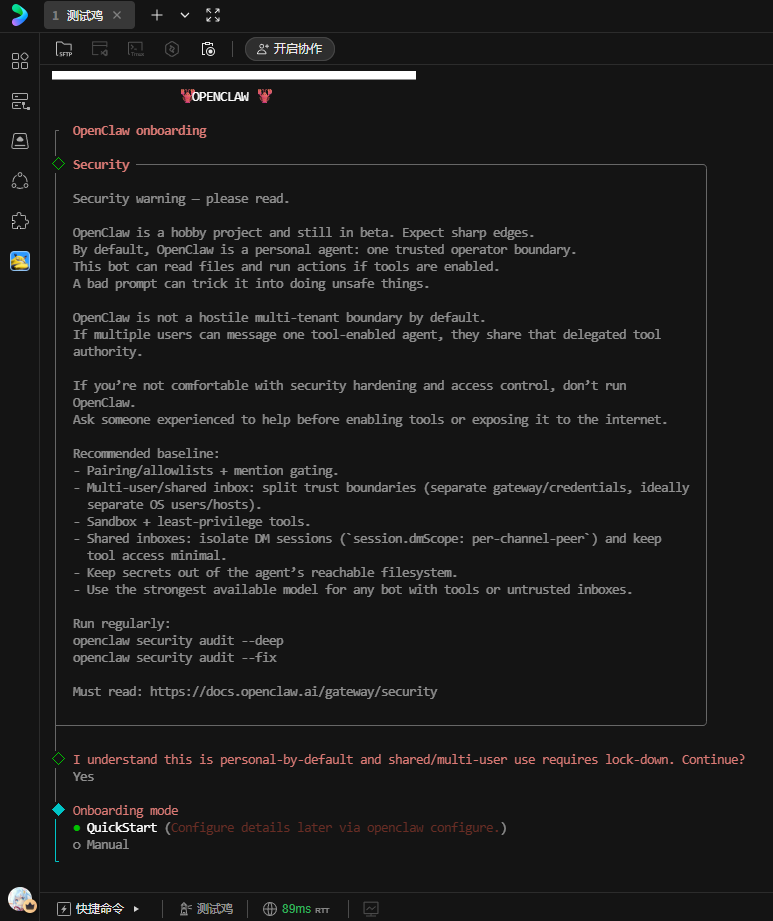The image size is (773, 921).
Task: Open the dashboard grid icon in sidebar
Action: [x=20, y=61]
